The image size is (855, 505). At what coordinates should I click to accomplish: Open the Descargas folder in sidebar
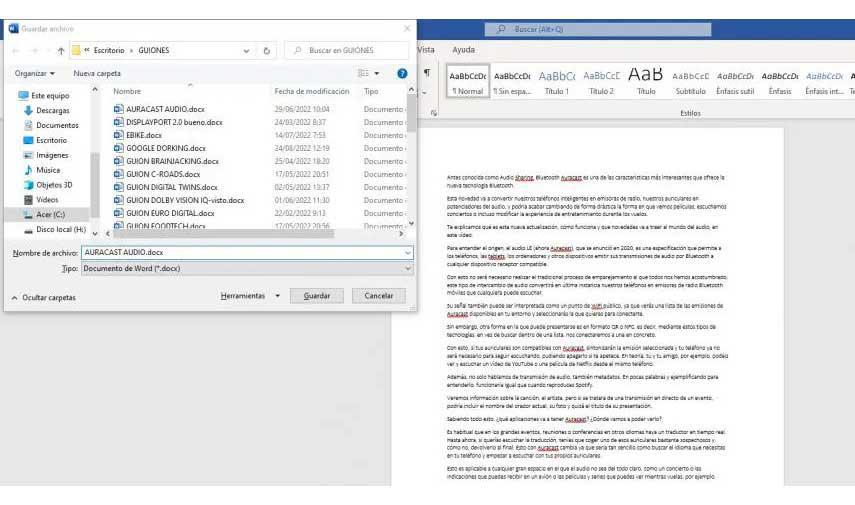click(x=47, y=110)
